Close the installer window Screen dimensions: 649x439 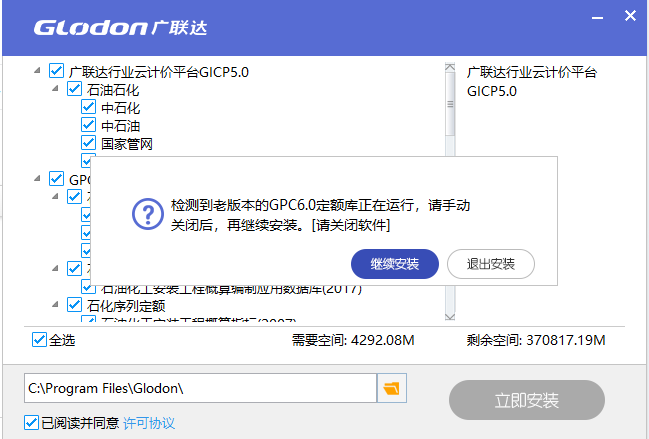click(x=630, y=16)
